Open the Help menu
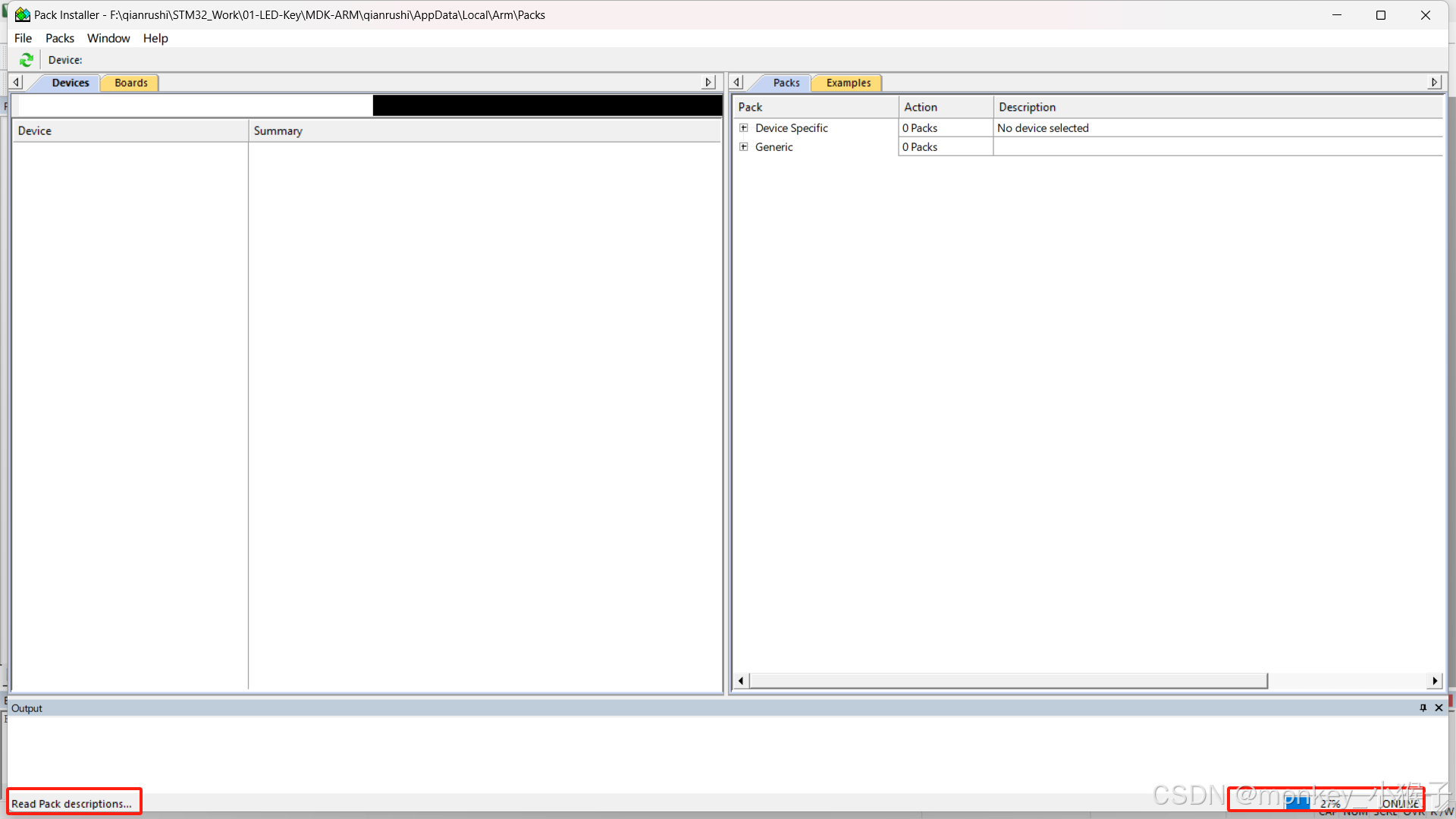Screen dimensions: 1456x819 tap(155, 38)
